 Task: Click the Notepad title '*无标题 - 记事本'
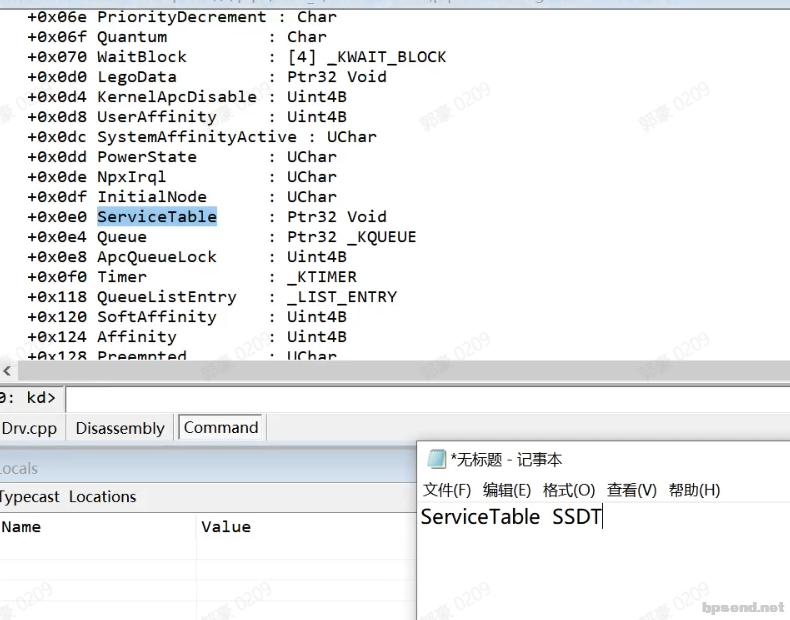click(506, 460)
